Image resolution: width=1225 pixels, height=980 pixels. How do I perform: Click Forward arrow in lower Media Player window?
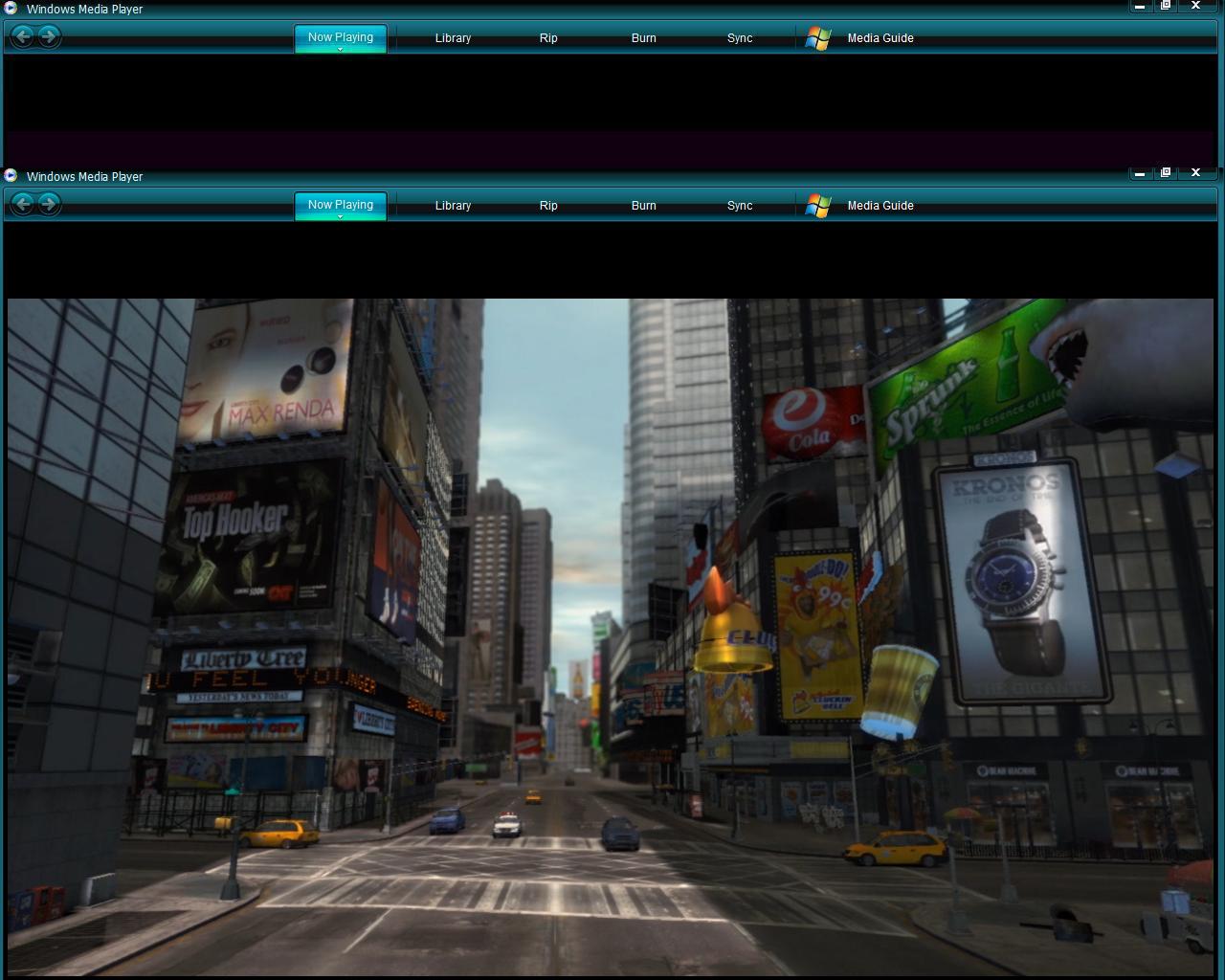click(49, 204)
